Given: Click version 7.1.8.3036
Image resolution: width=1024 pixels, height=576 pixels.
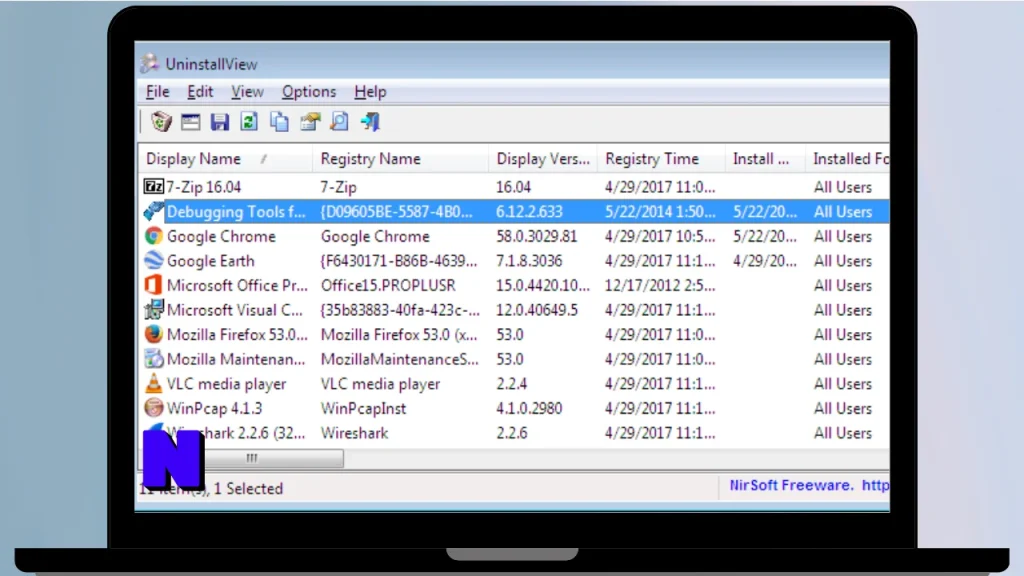Looking at the screenshot, I should tap(529, 261).
